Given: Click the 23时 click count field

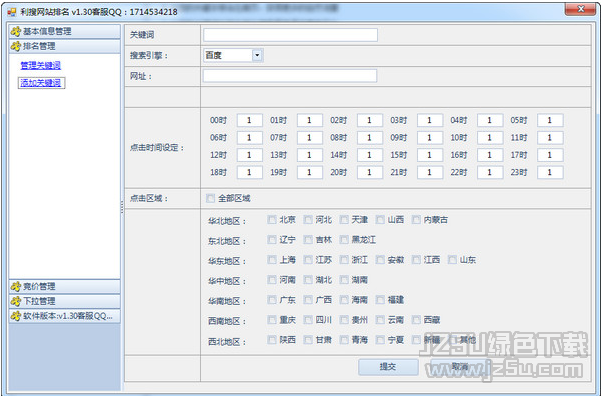Looking at the screenshot, I should click(550, 173).
